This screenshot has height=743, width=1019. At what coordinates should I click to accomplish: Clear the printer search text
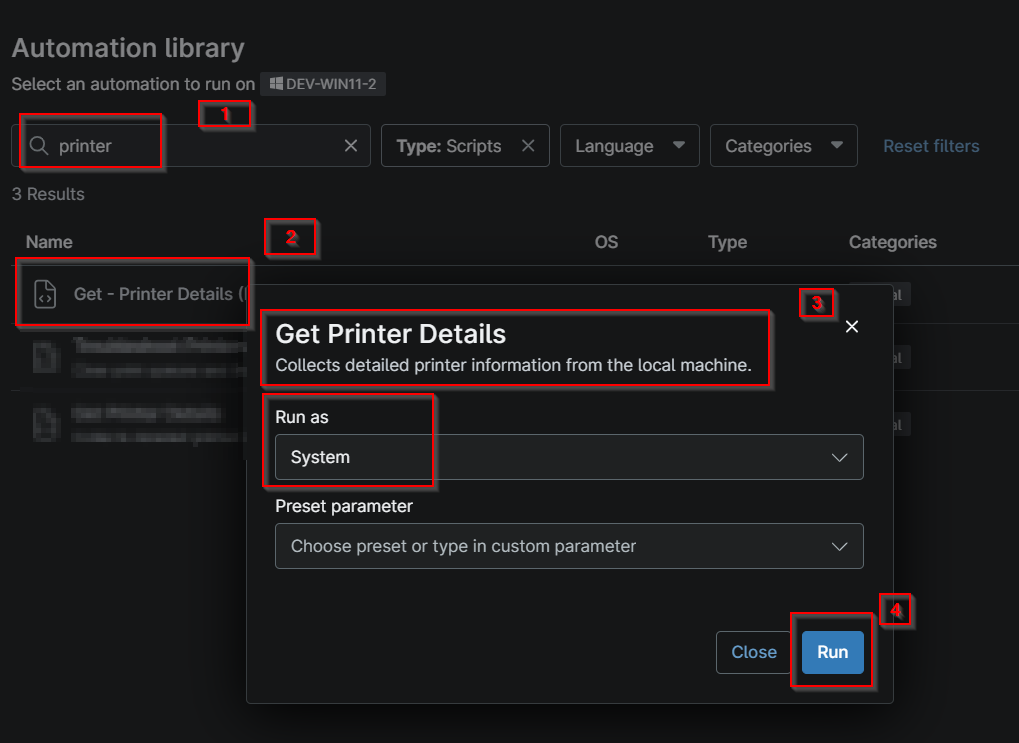[x=351, y=146]
